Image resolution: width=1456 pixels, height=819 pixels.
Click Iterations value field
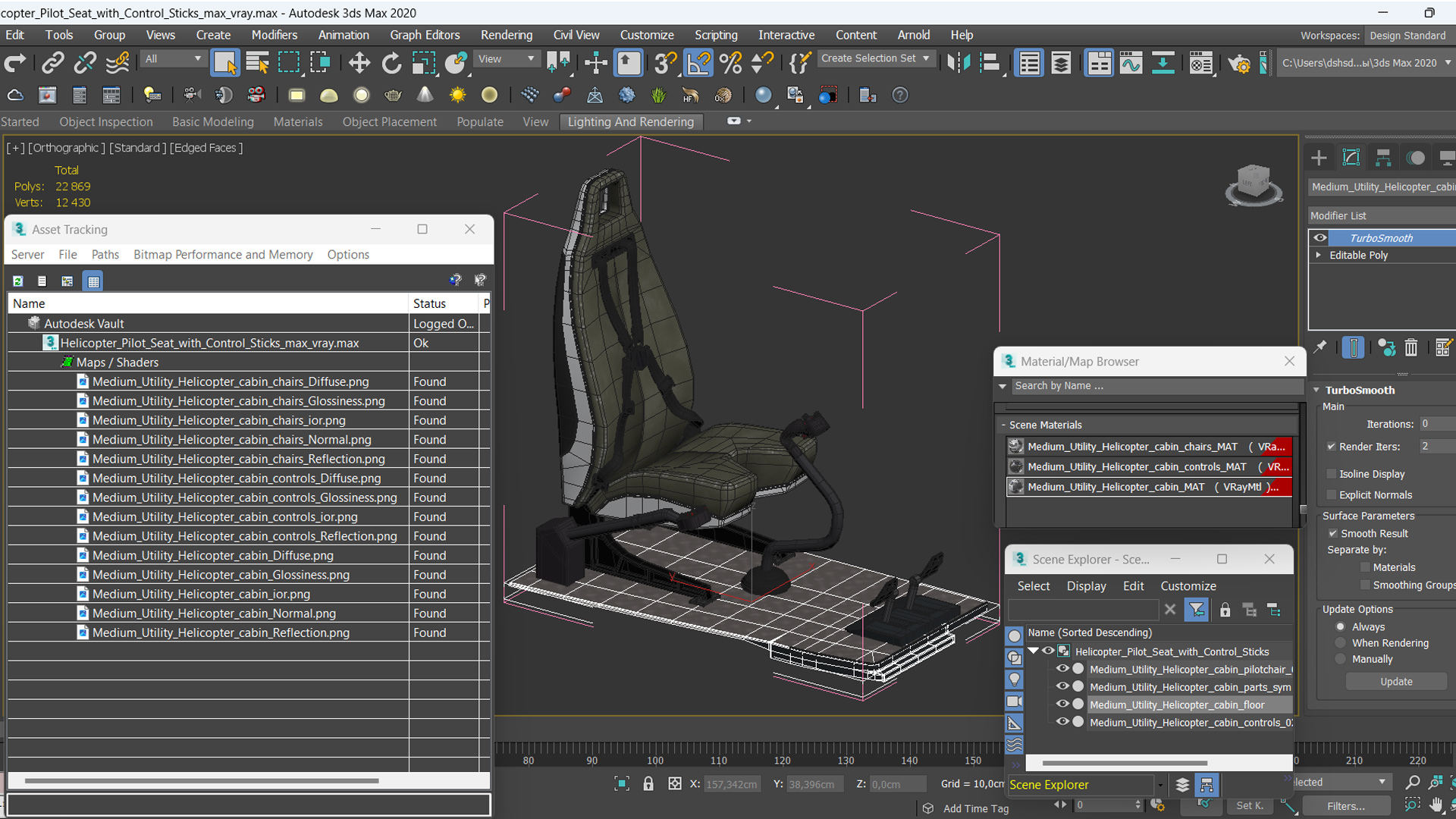pos(1437,424)
